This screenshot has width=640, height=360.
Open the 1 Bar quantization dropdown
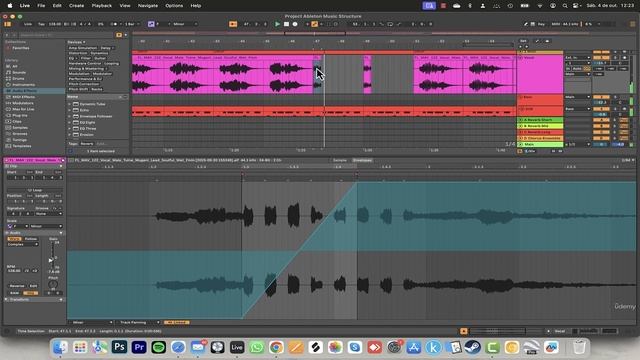(131, 24)
